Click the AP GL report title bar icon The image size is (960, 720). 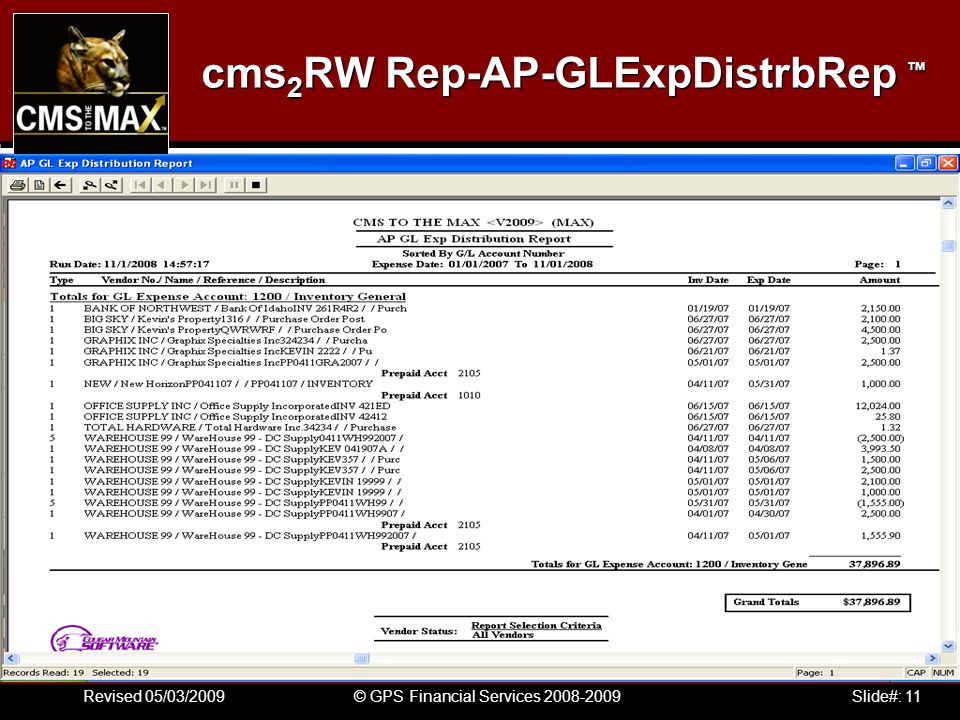click(9, 163)
